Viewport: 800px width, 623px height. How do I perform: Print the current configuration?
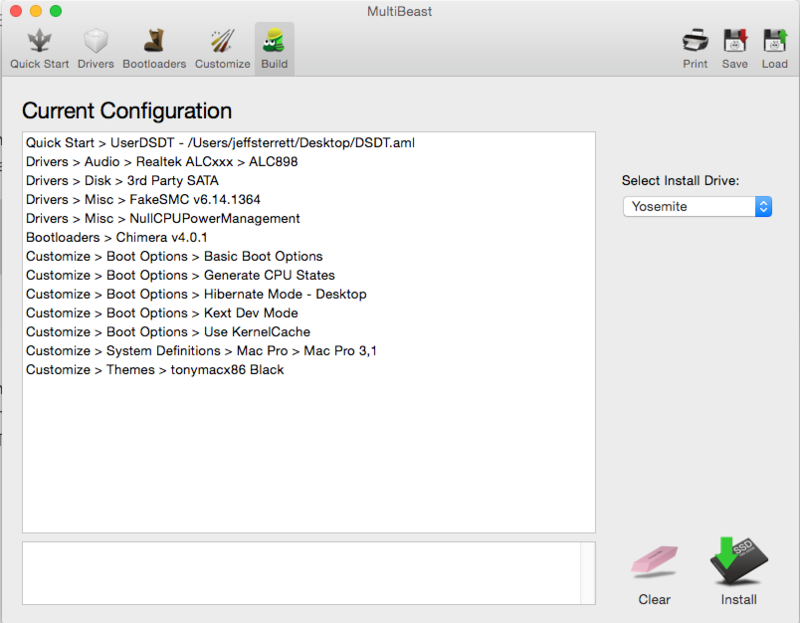[x=695, y=49]
